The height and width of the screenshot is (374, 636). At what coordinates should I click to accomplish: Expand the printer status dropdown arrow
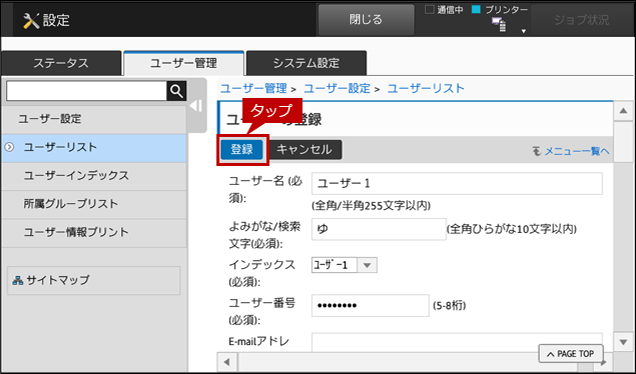point(524,31)
